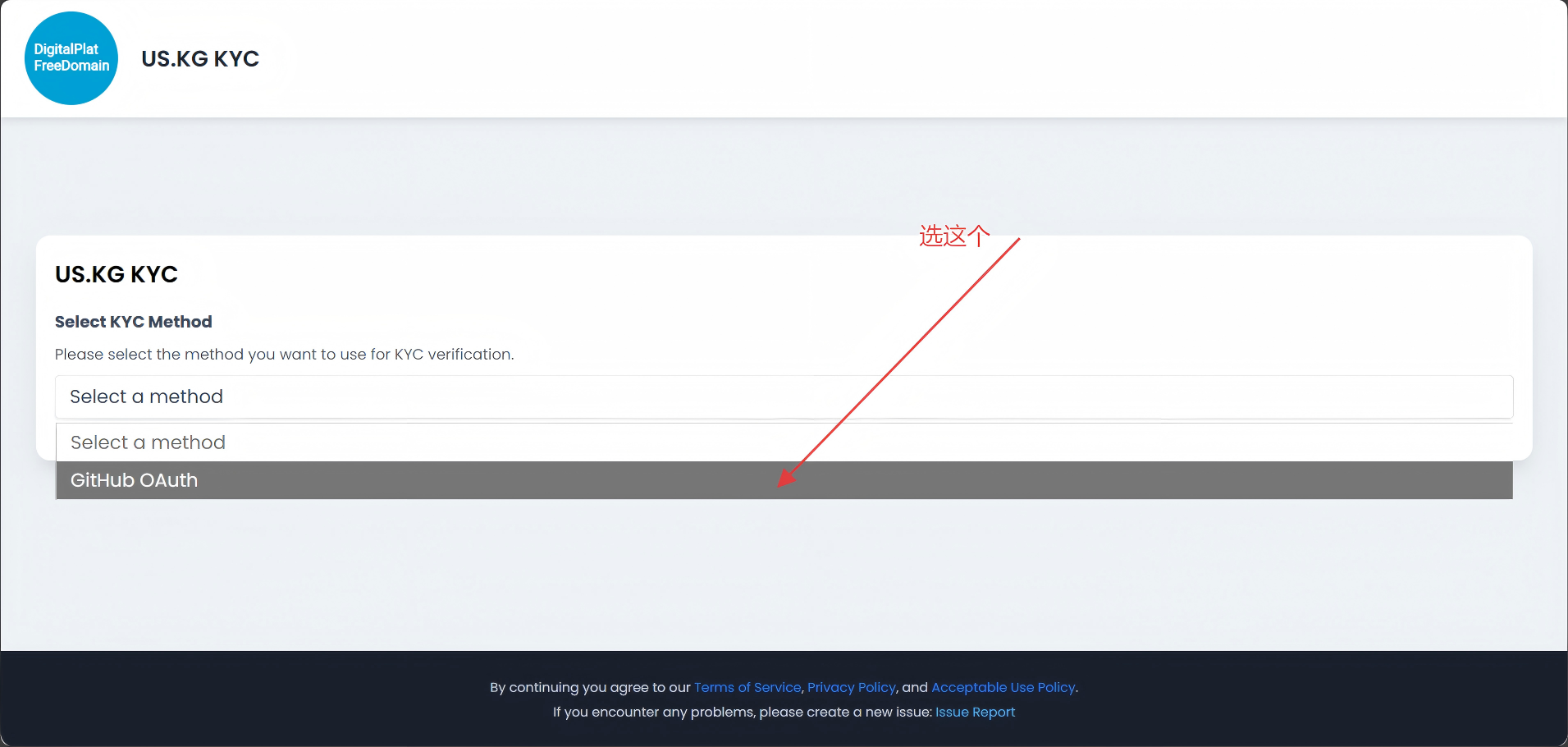This screenshot has width=1568, height=747.
Task: Open the Privacy Policy link
Action: click(851, 687)
